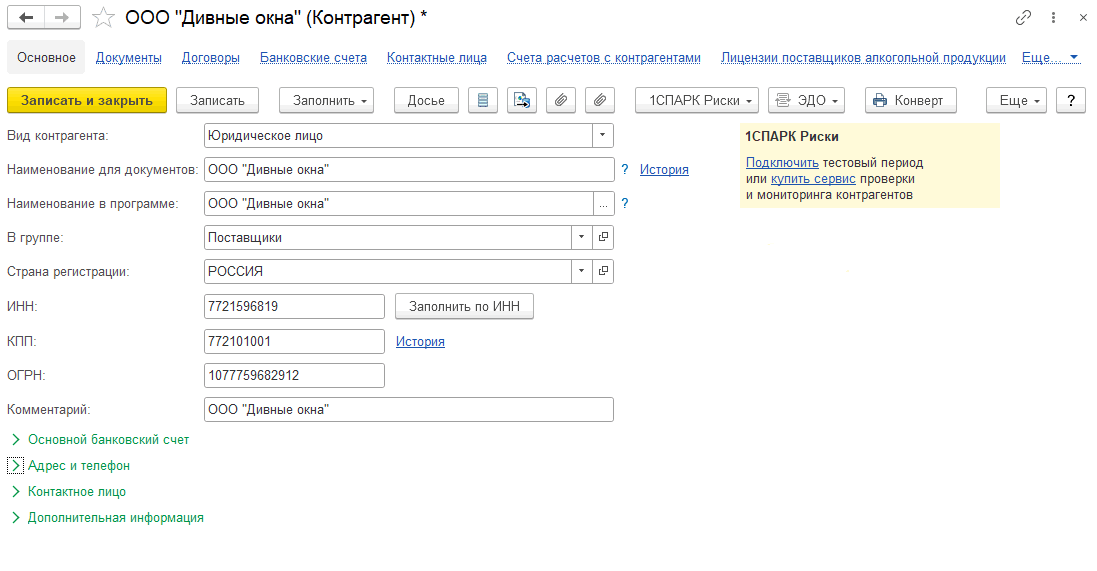Click the question mark help button in the toolbar
This screenshot has width=1097, height=571.
[x=1071, y=100]
